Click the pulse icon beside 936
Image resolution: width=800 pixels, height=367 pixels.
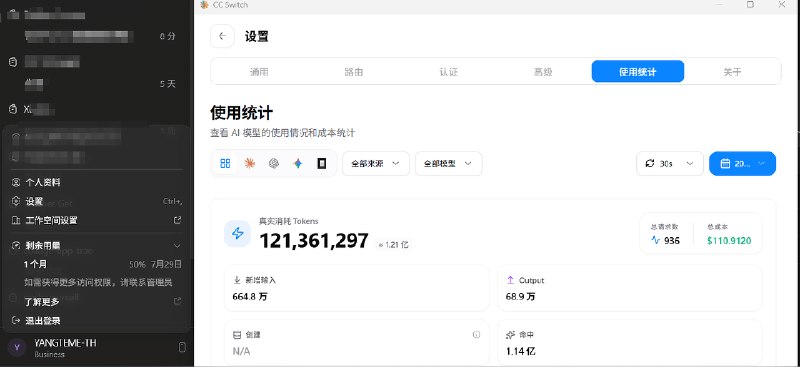656,240
